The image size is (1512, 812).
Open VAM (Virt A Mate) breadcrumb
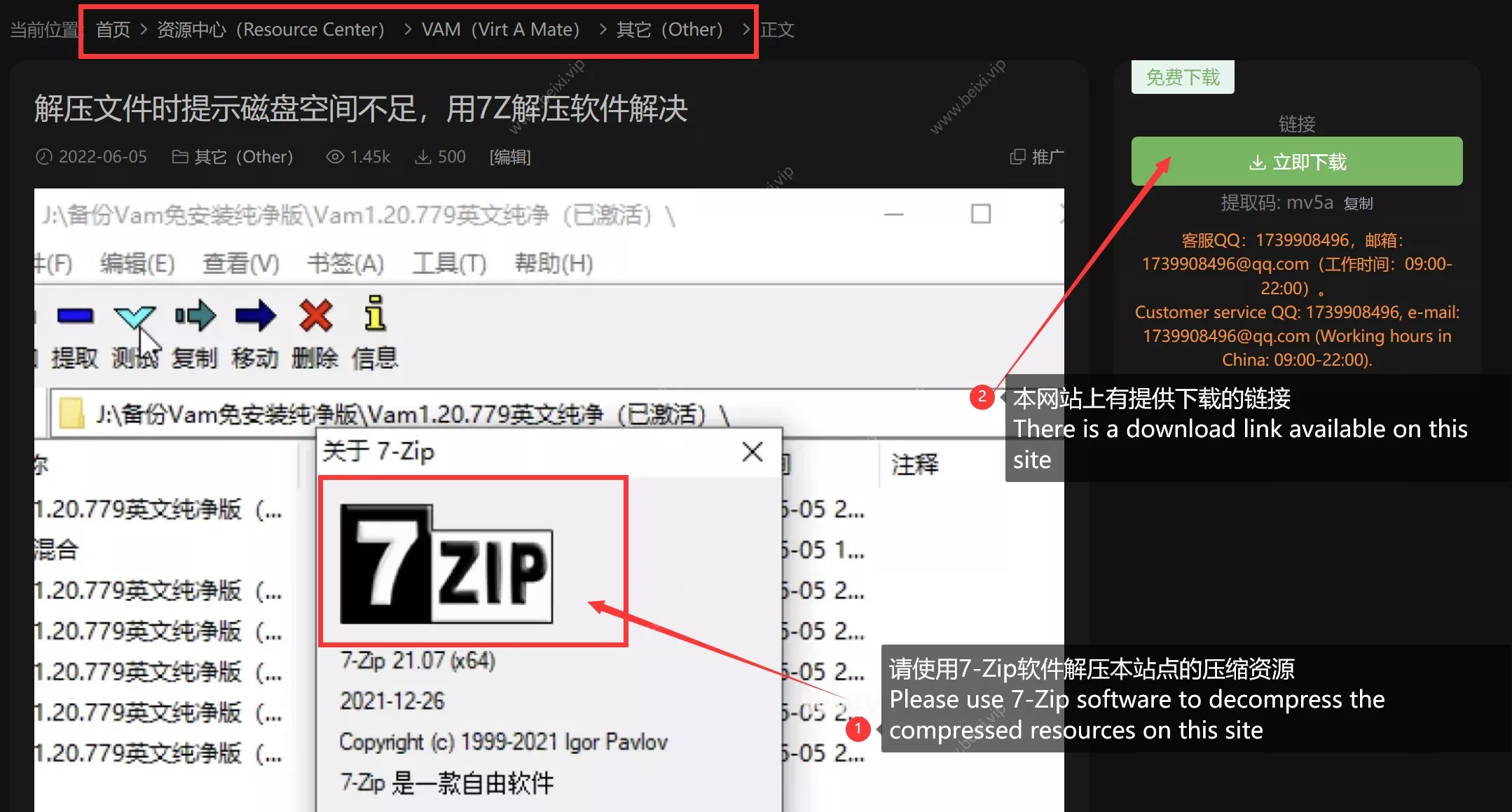point(500,29)
